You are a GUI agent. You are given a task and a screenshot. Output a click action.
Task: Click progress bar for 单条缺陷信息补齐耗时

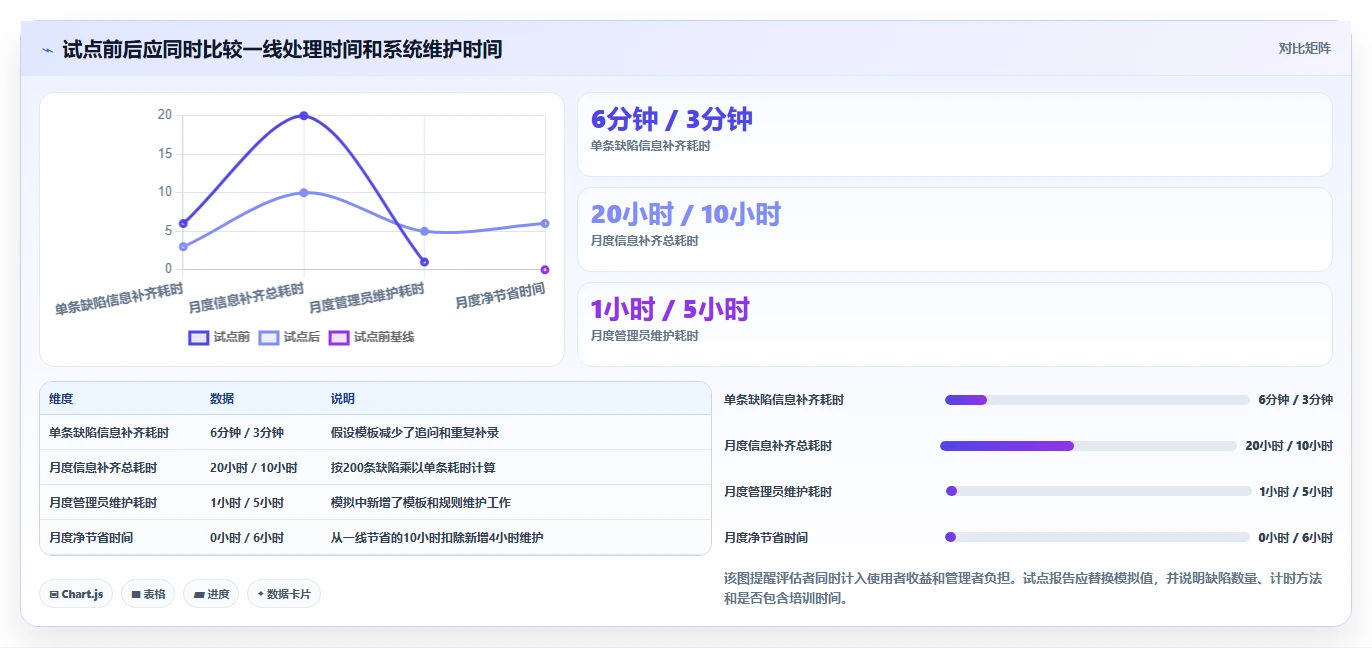1097,400
